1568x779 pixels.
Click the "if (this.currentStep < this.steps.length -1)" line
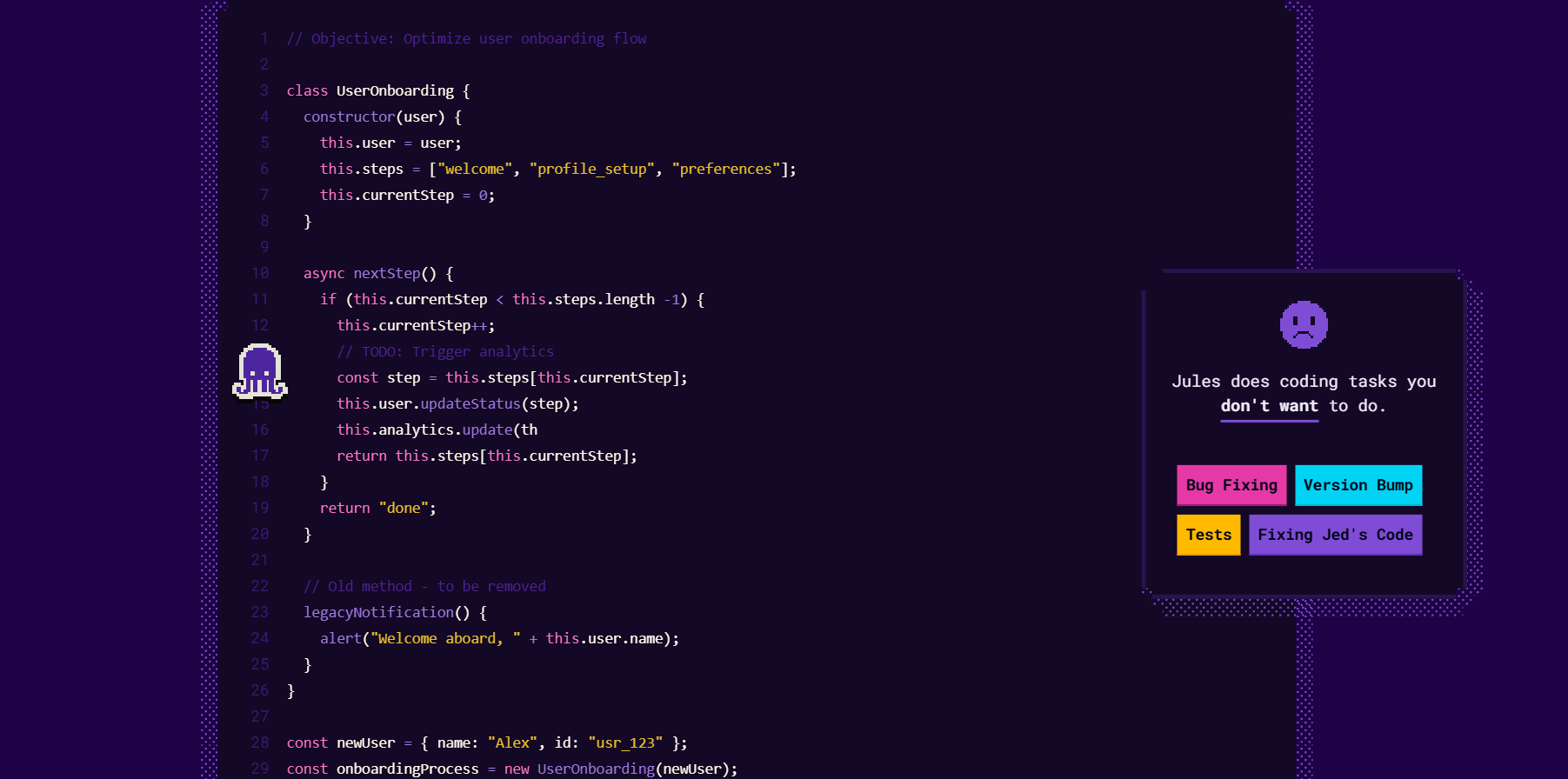[512, 299]
